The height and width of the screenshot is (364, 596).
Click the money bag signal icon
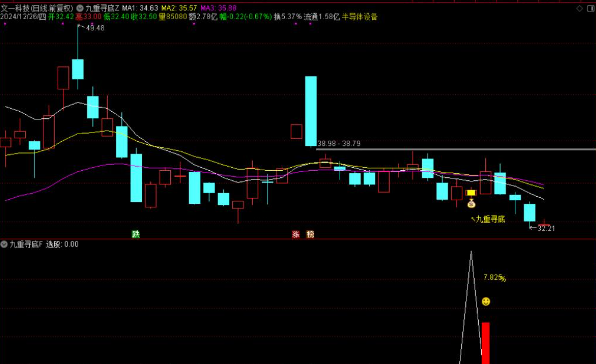471,204
